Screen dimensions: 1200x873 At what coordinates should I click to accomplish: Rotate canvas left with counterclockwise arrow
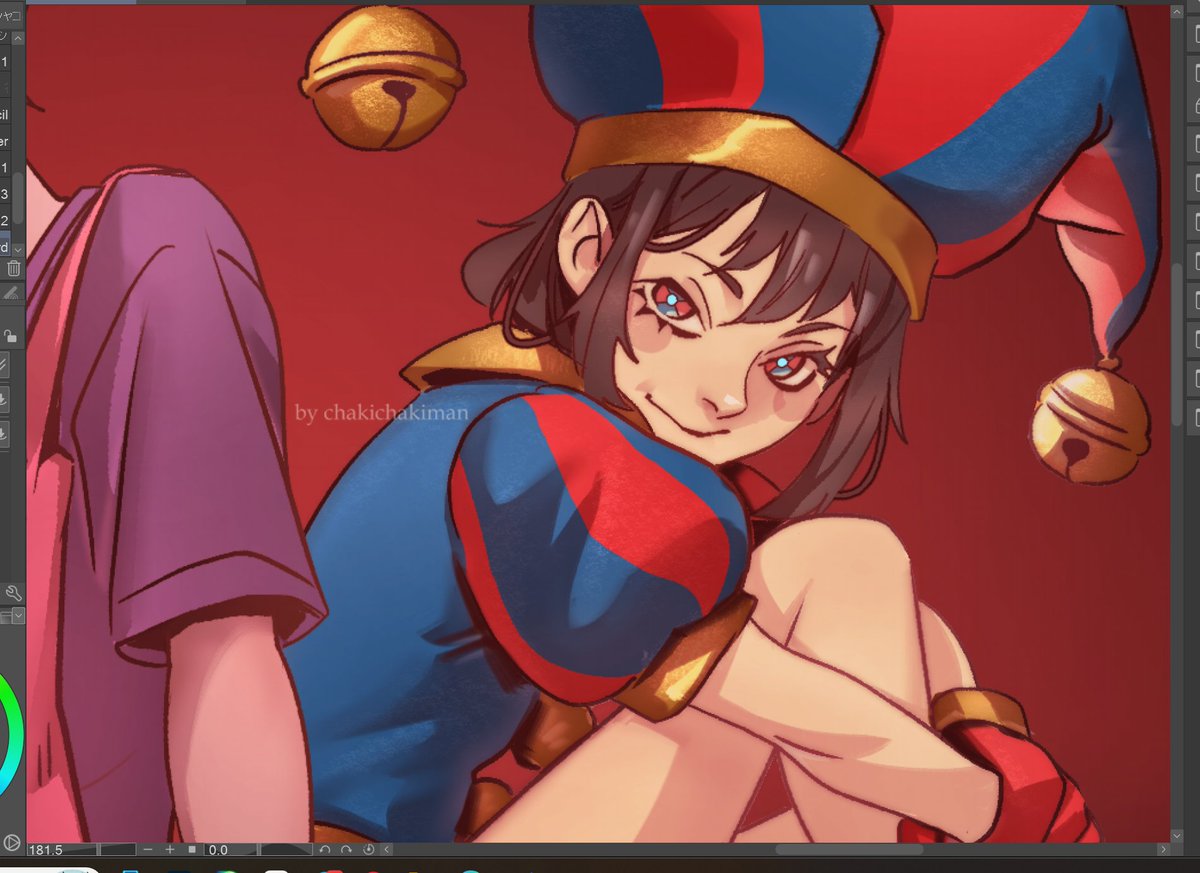(x=324, y=850)
